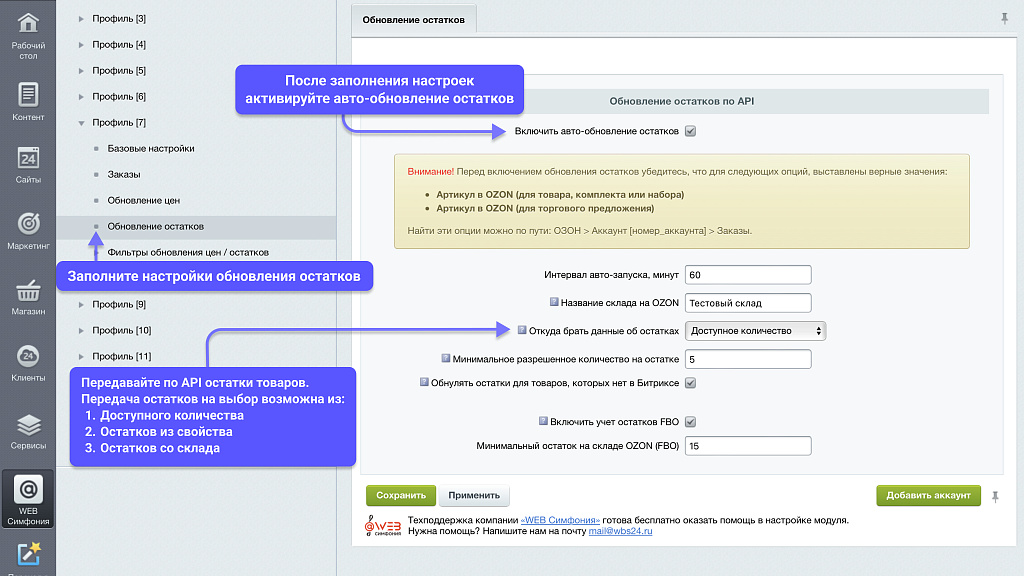
Task: Go to Сайты sidebar icon
Action: pyautogui.click(x=28, y=164)
